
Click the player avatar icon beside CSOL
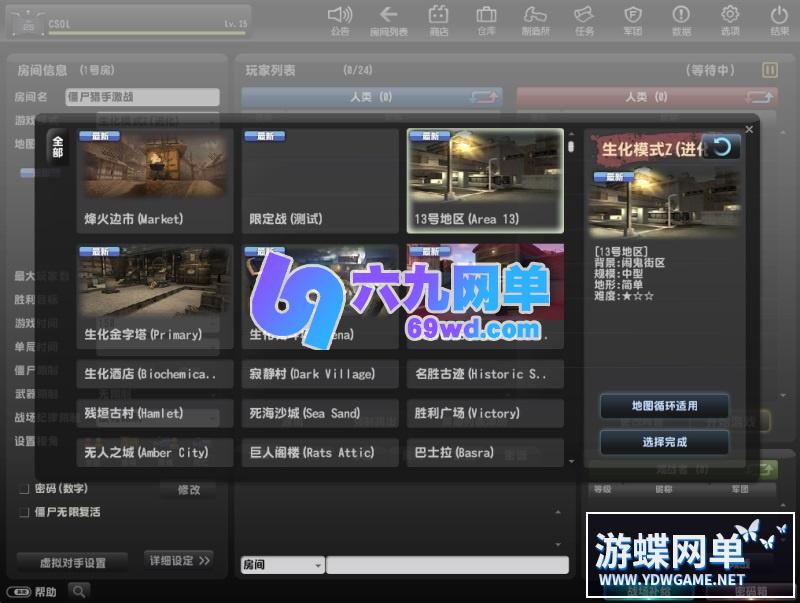pyautogui.click(x=28, y=24)
